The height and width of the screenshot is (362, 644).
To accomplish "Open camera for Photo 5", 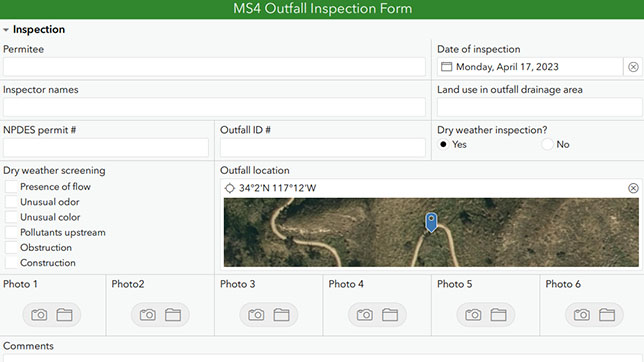I will (x=473, y=315).
